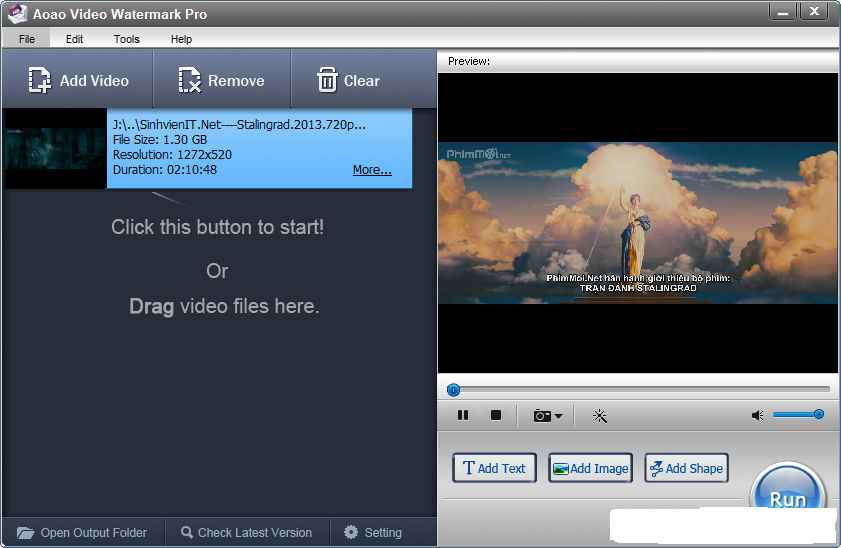
Task: Click the Duration: 02:10:48 text
Action: 165,170
